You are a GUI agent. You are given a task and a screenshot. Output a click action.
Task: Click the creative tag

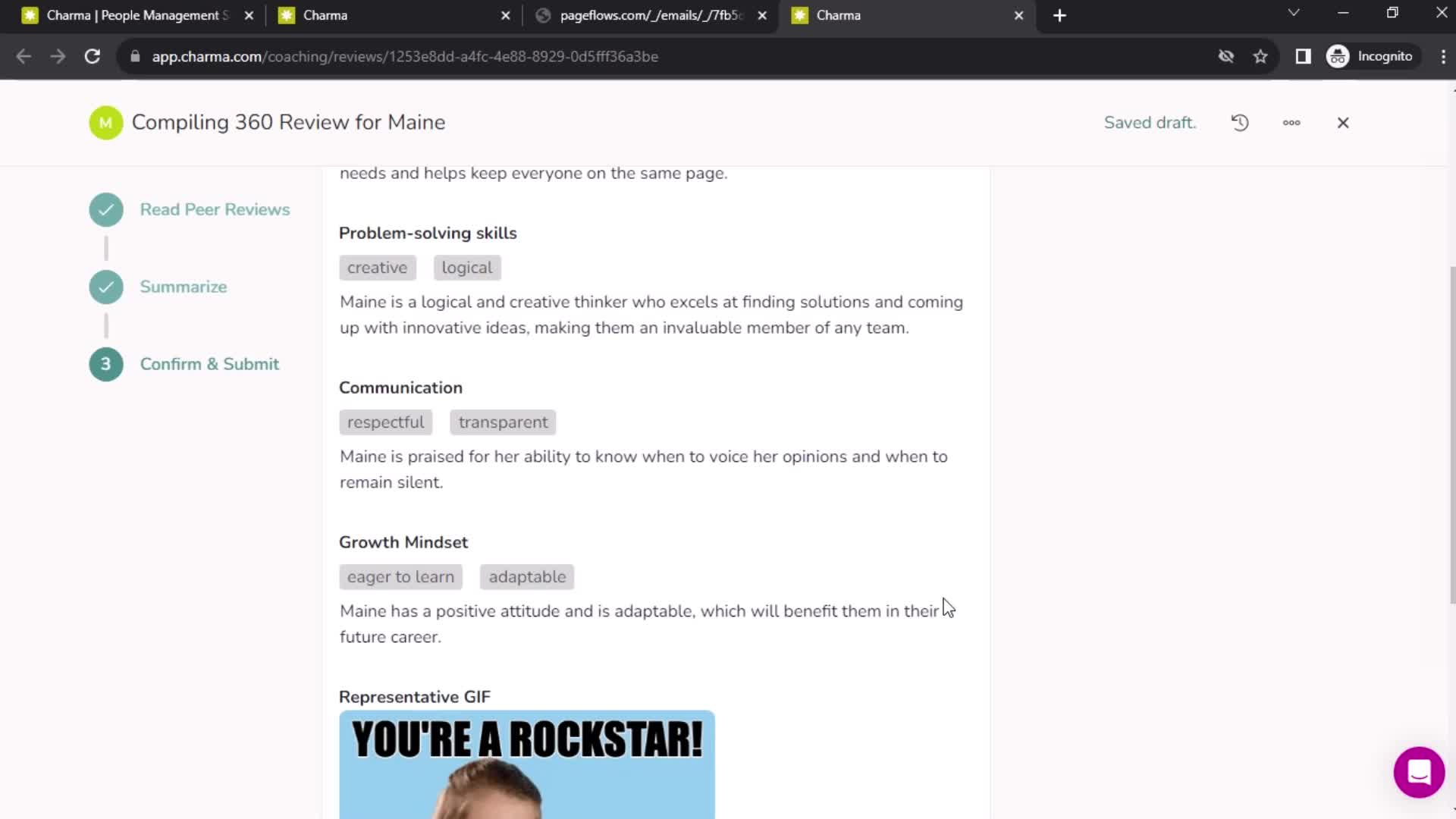click(x=377, y=268)
